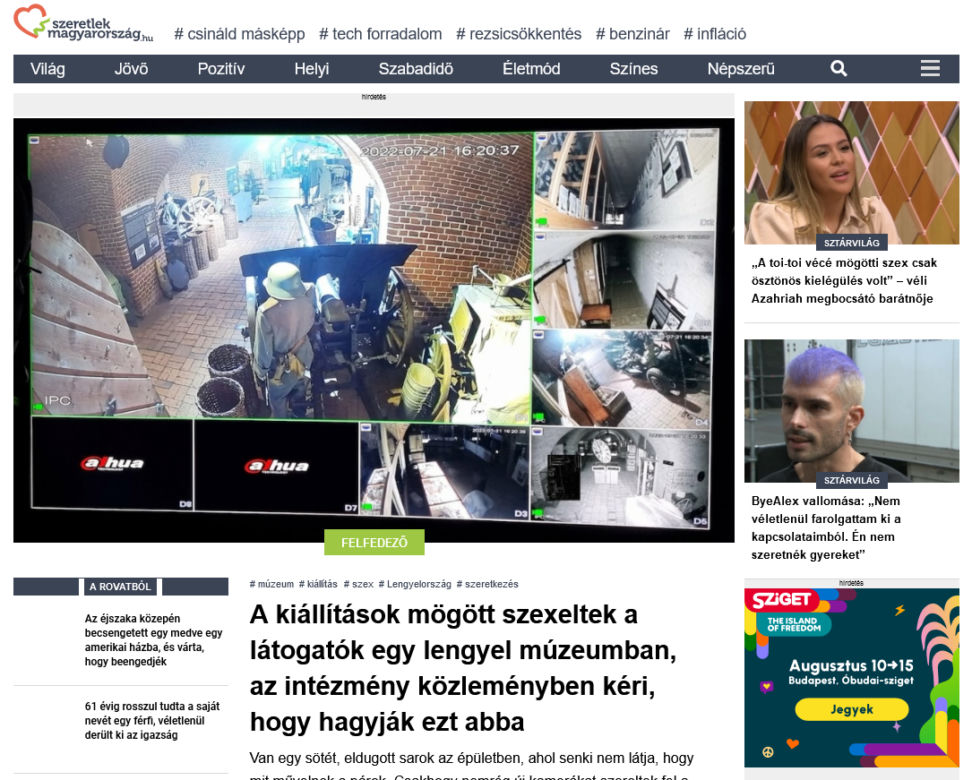Open the search magnifier icon in navbar
The width and height of the screenshot is (972, 780).
pos(838,68)
